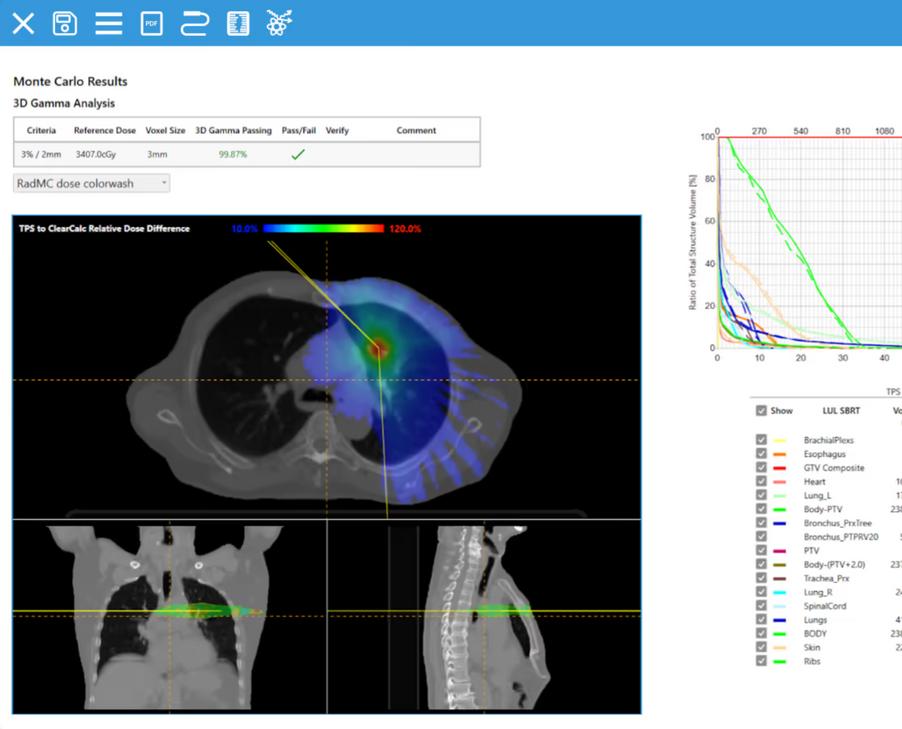Click the magenta PTV color swatch
This screenshot has width=902, height=729.
click(x=779, y=551)
